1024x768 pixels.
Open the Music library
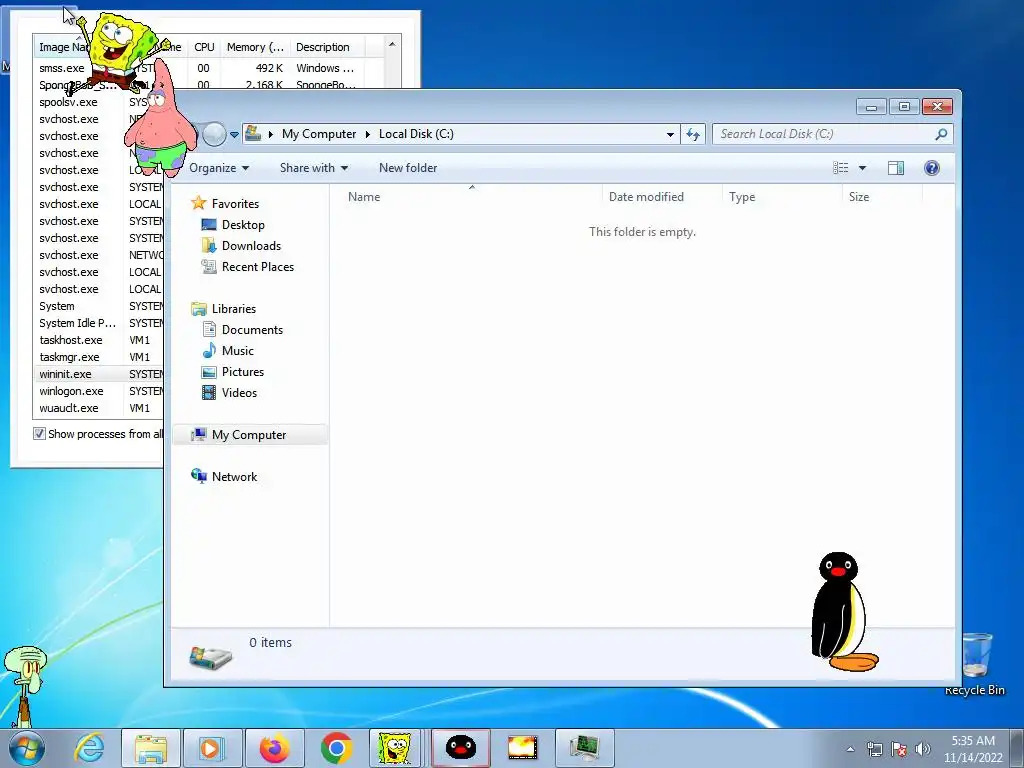click(x=238, y=351)
